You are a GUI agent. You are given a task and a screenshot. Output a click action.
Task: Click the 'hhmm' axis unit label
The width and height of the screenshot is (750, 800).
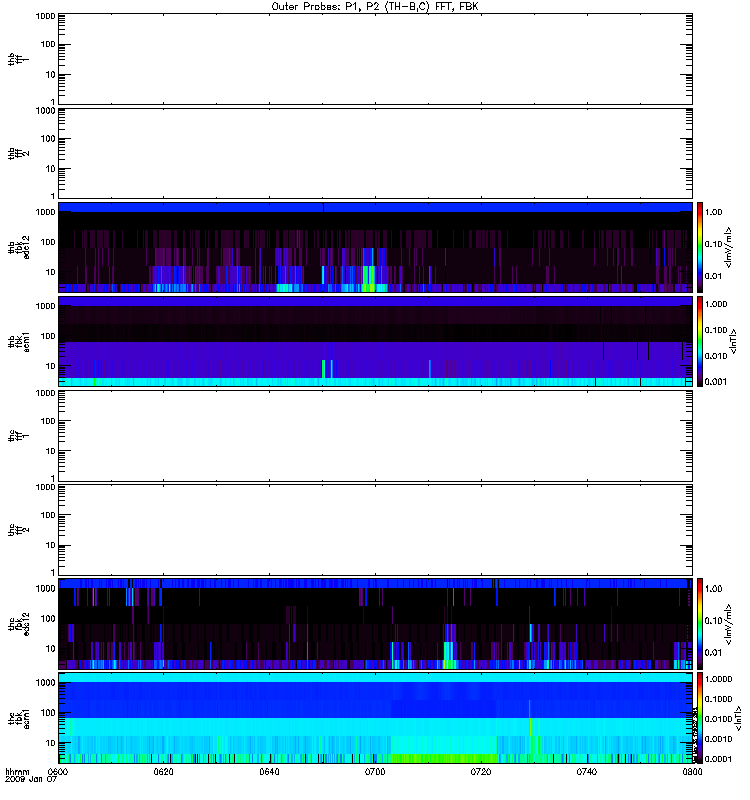(x=17, y=771)
